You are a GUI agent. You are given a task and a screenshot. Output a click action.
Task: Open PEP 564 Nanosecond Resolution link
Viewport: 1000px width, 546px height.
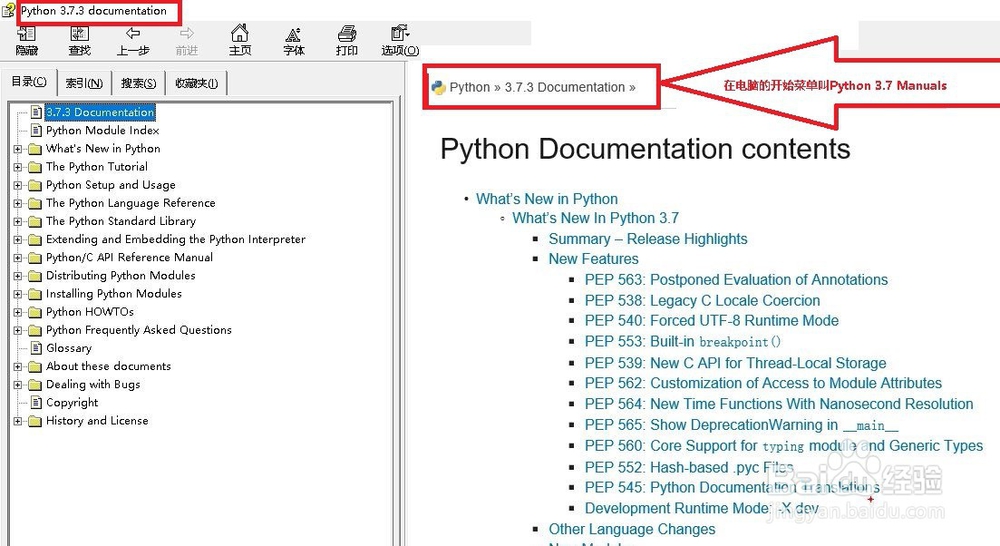point(779,404)
